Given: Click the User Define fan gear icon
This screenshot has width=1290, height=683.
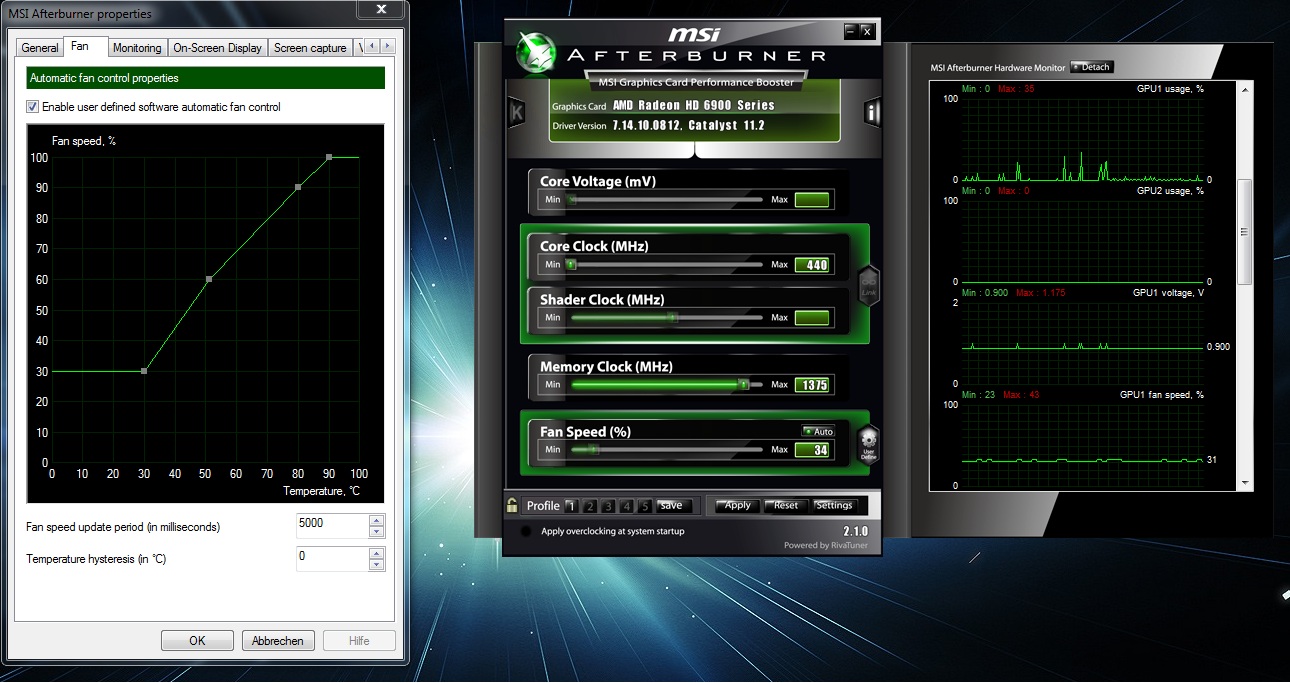Looking at the screenshot, I should [868, 444].
